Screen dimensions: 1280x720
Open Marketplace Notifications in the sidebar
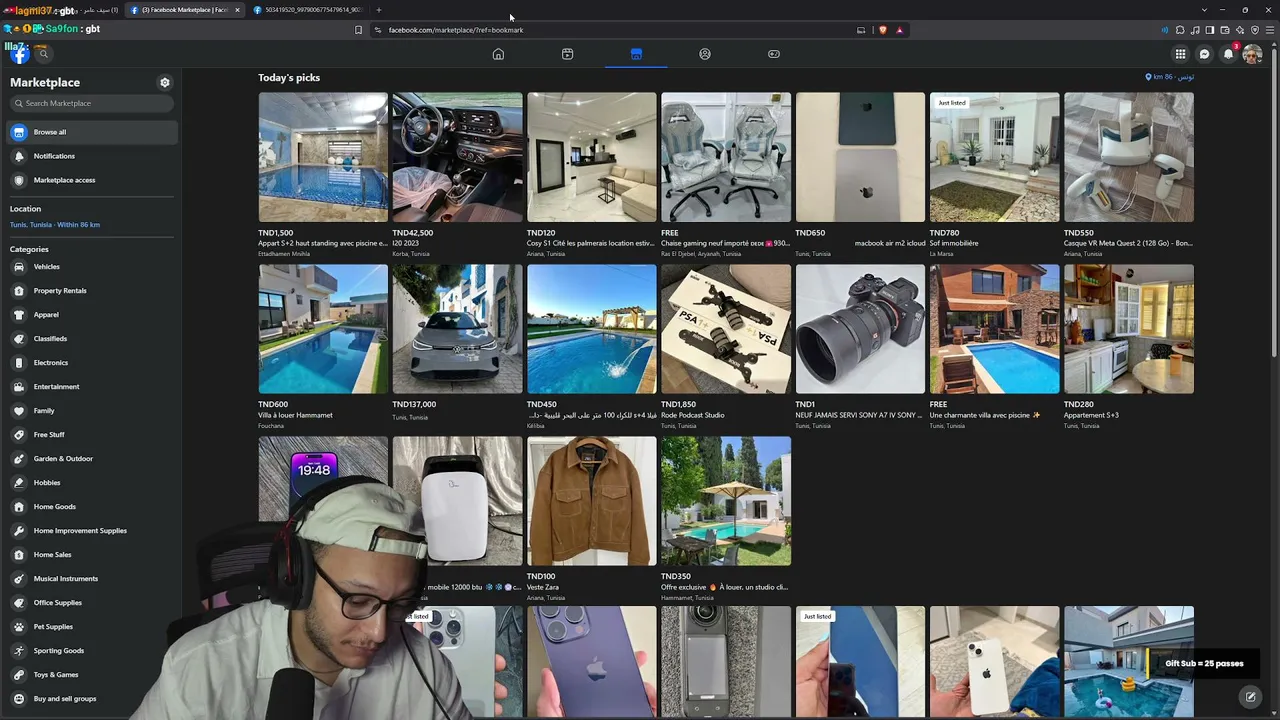[x=92, y=156]
